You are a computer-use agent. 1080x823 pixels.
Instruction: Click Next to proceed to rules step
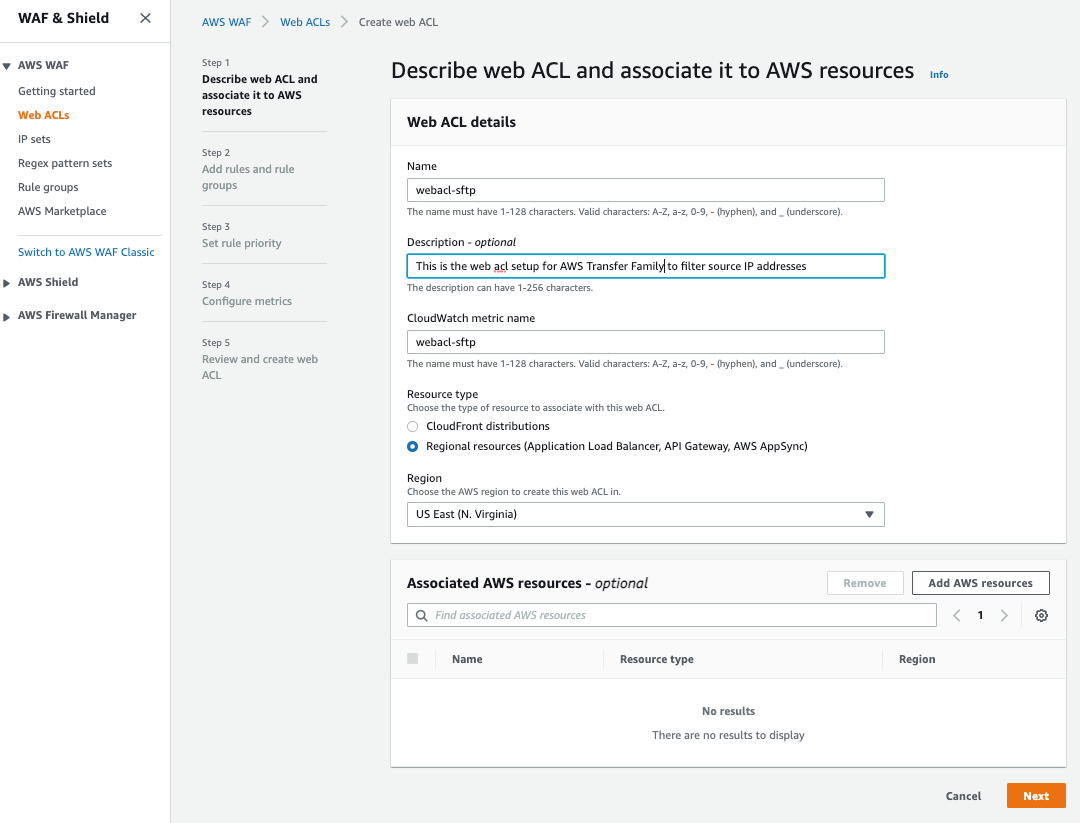coord(1036,795)
